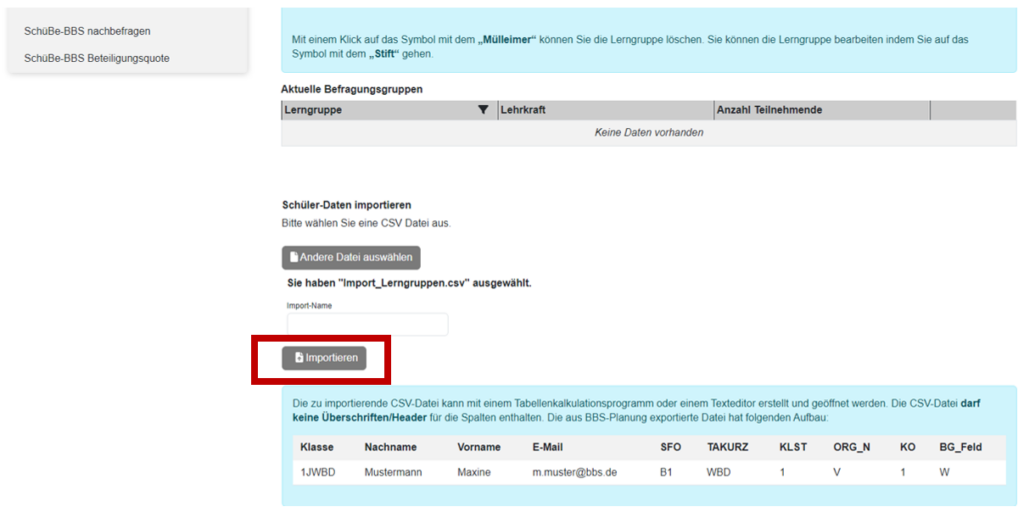Click the document icon on Importieren button
The image size is (1024, 512).
click(299, 358)
